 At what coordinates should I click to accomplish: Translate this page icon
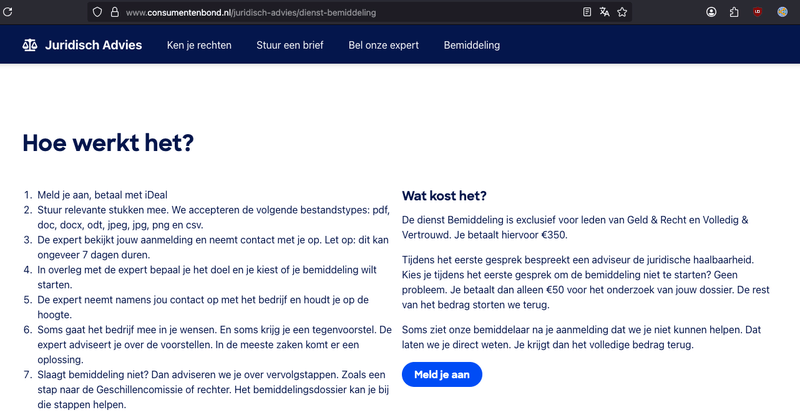605,12
